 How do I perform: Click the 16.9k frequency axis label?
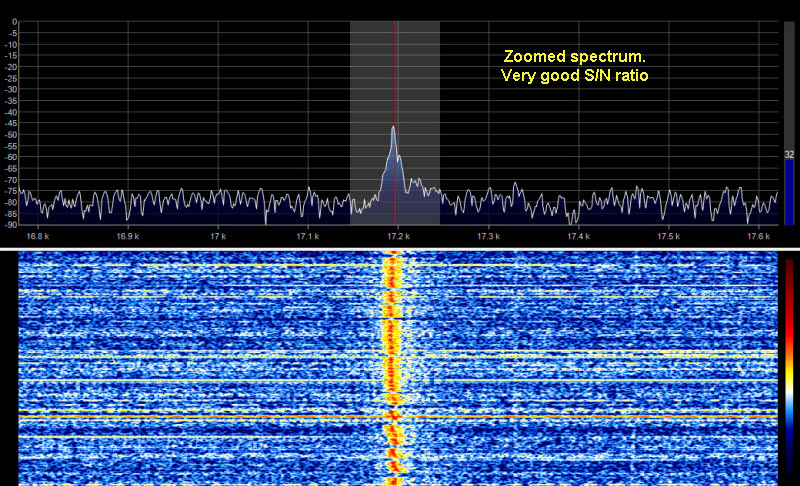[x=128, y=236]
